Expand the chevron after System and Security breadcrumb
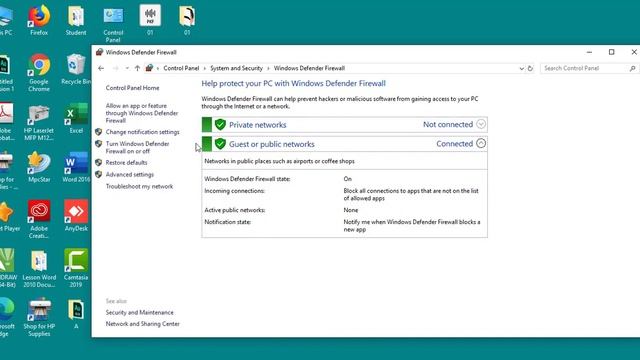The image size is (640, 360). pos(268,69)
